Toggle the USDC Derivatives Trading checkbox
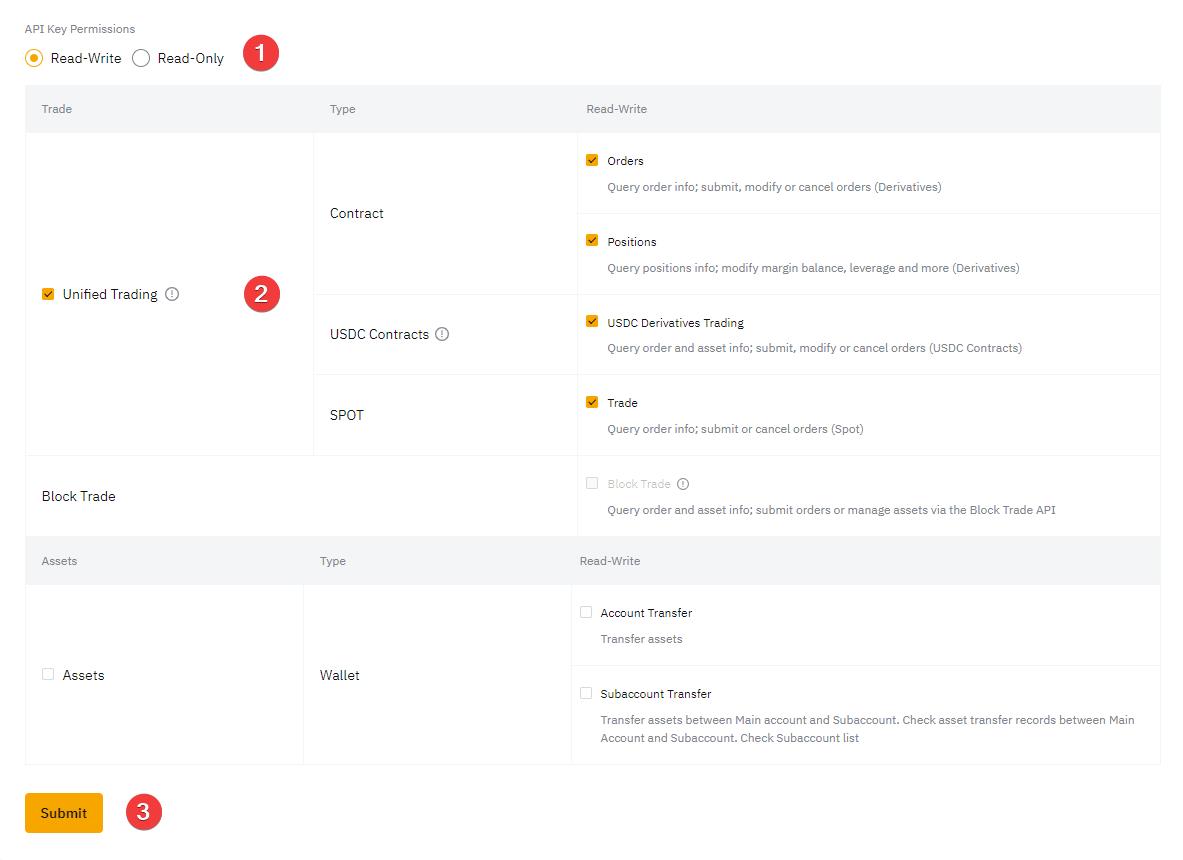 pos(592,322)
